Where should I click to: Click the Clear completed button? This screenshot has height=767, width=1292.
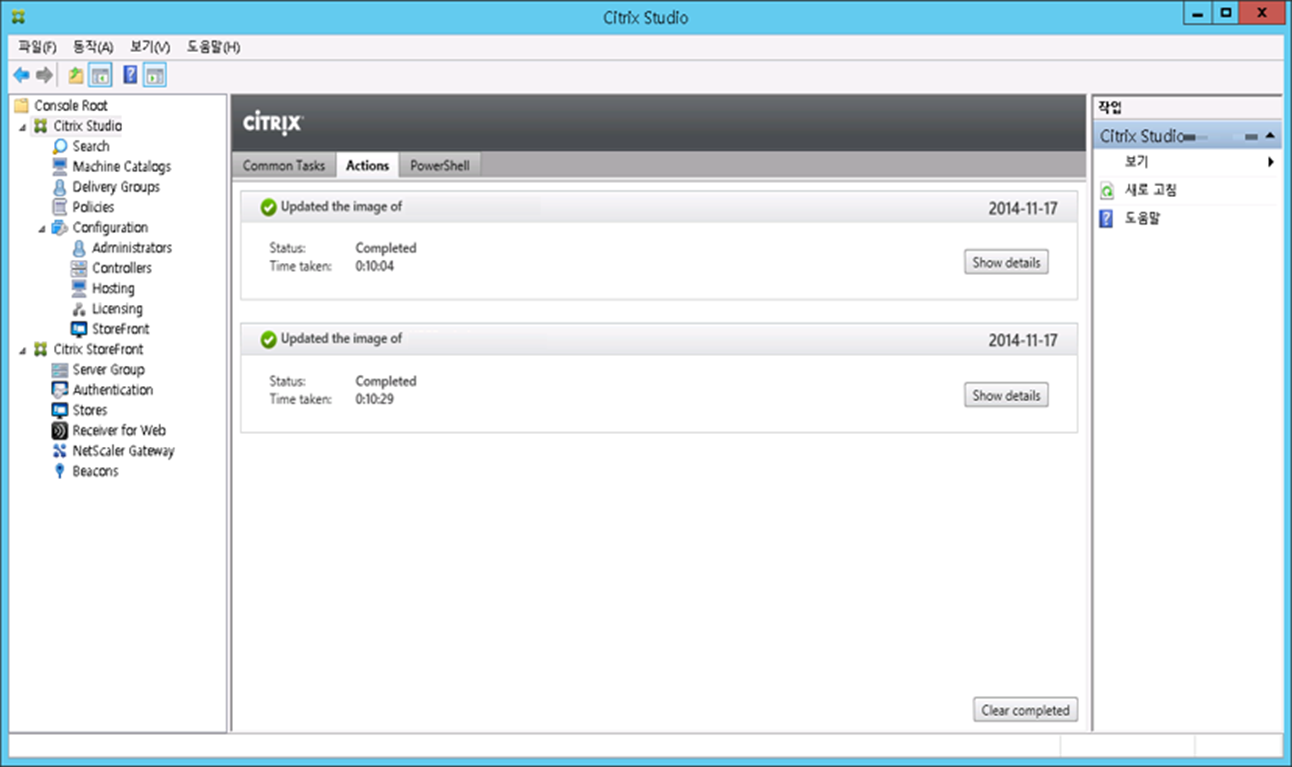[1025, 710]
